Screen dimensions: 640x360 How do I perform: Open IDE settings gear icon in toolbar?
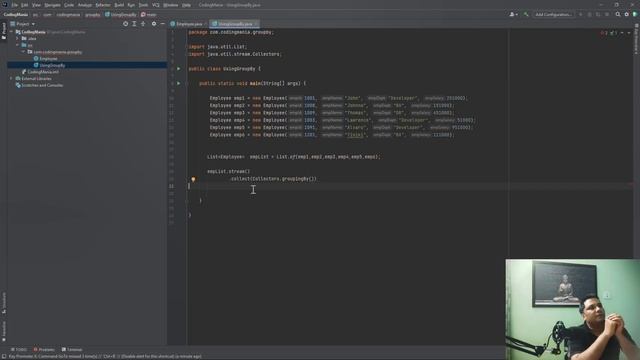(627, 14)
